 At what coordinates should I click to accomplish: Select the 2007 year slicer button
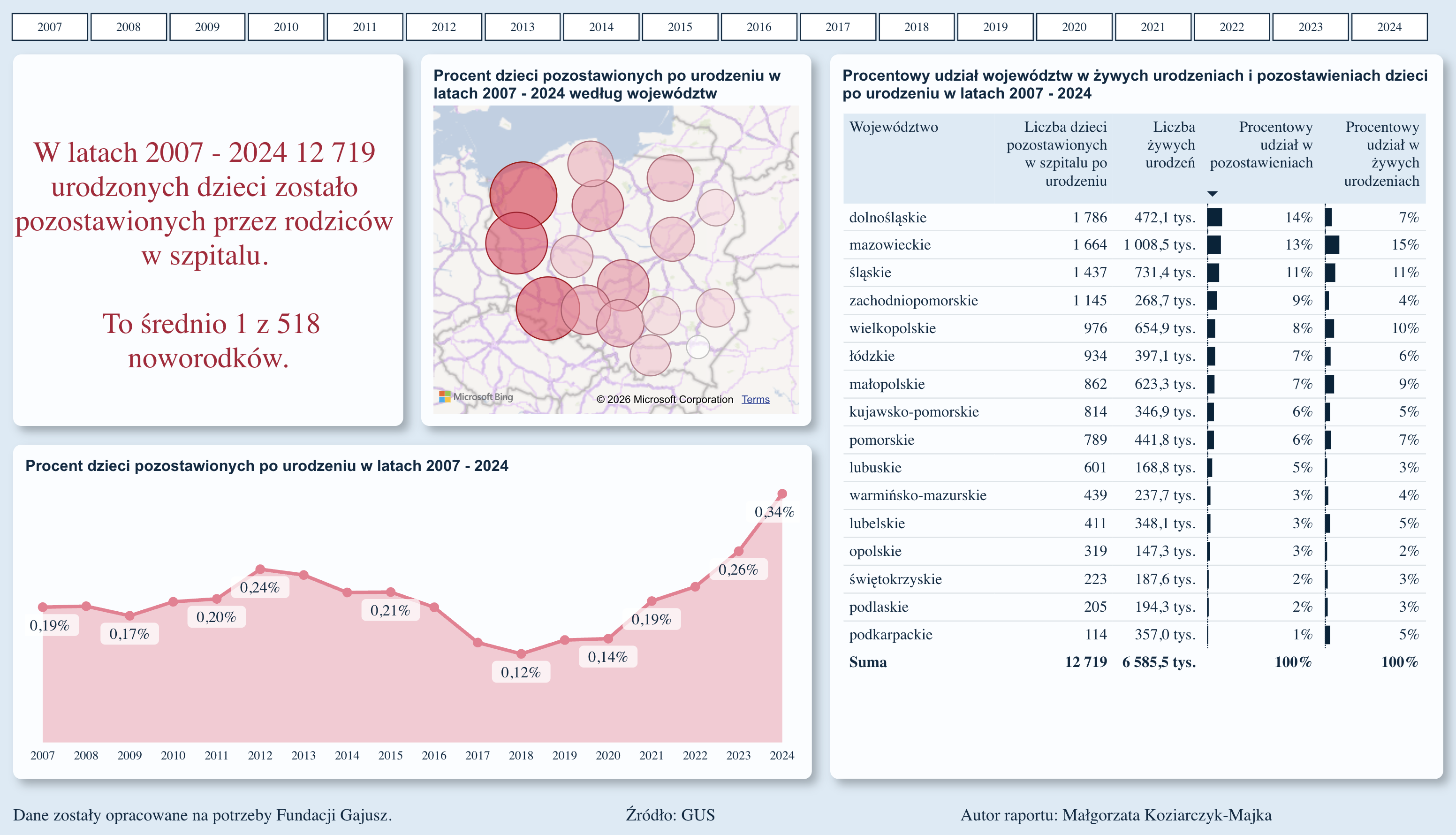tap(50, 27)
